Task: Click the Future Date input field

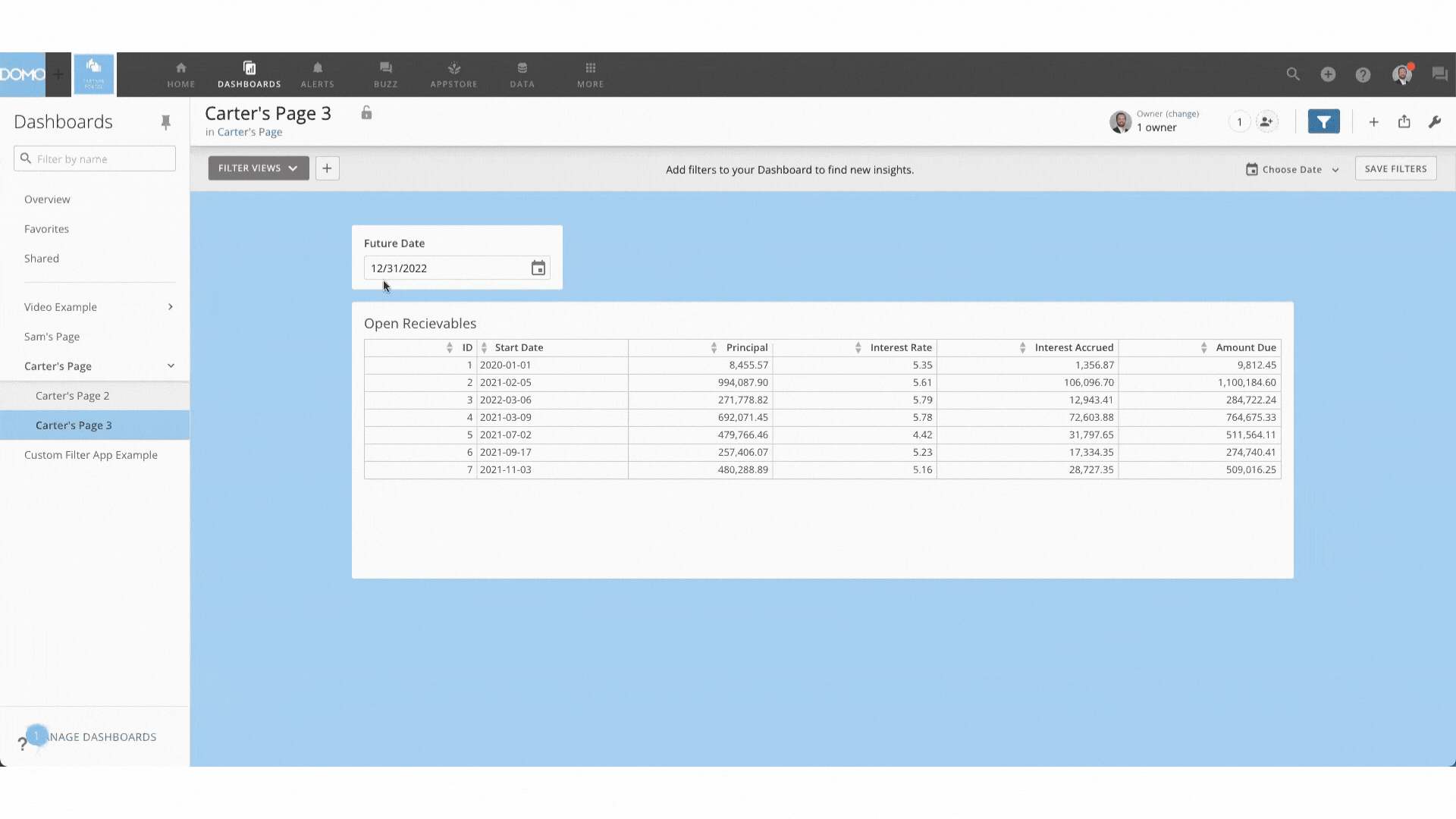Action: tap(456, 267)
